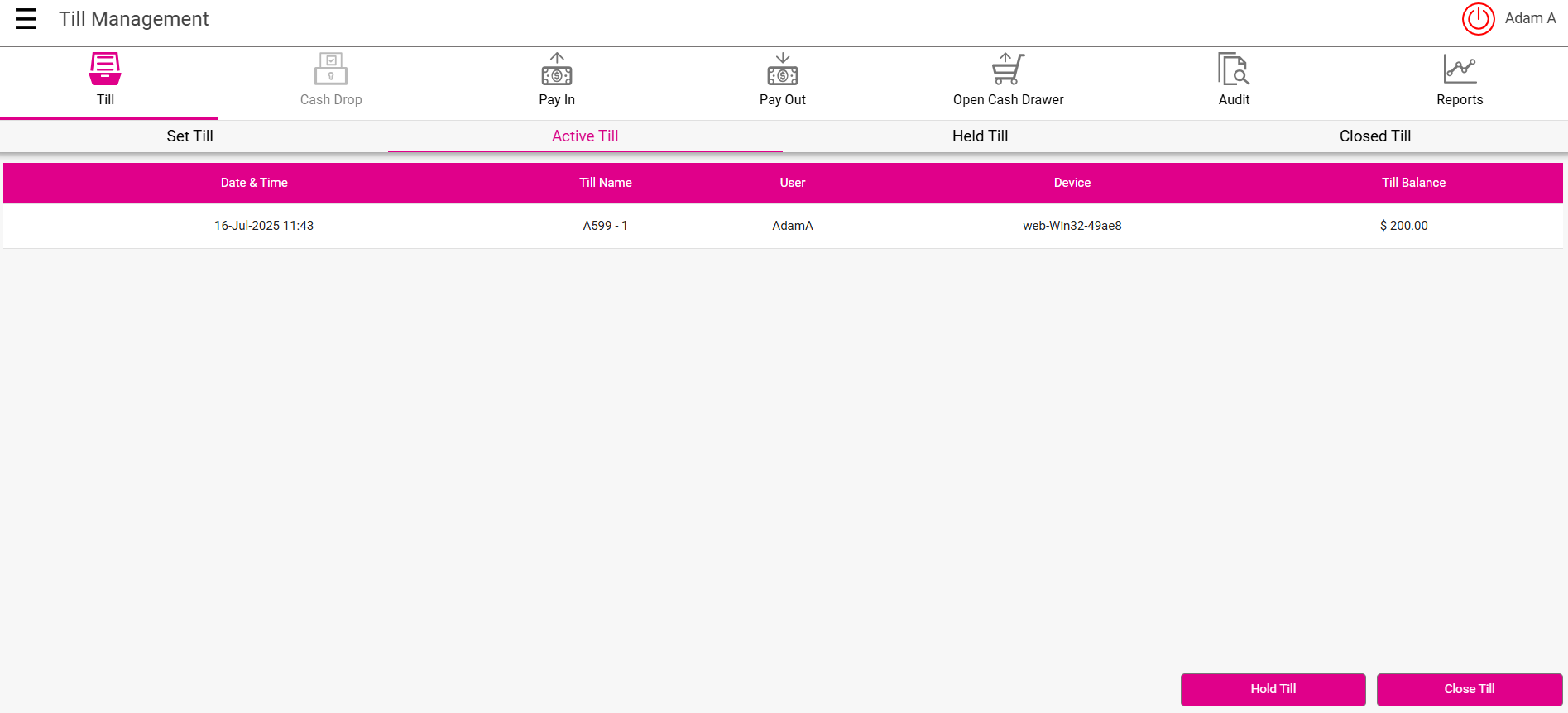Click the Date & Time column header

254,183
